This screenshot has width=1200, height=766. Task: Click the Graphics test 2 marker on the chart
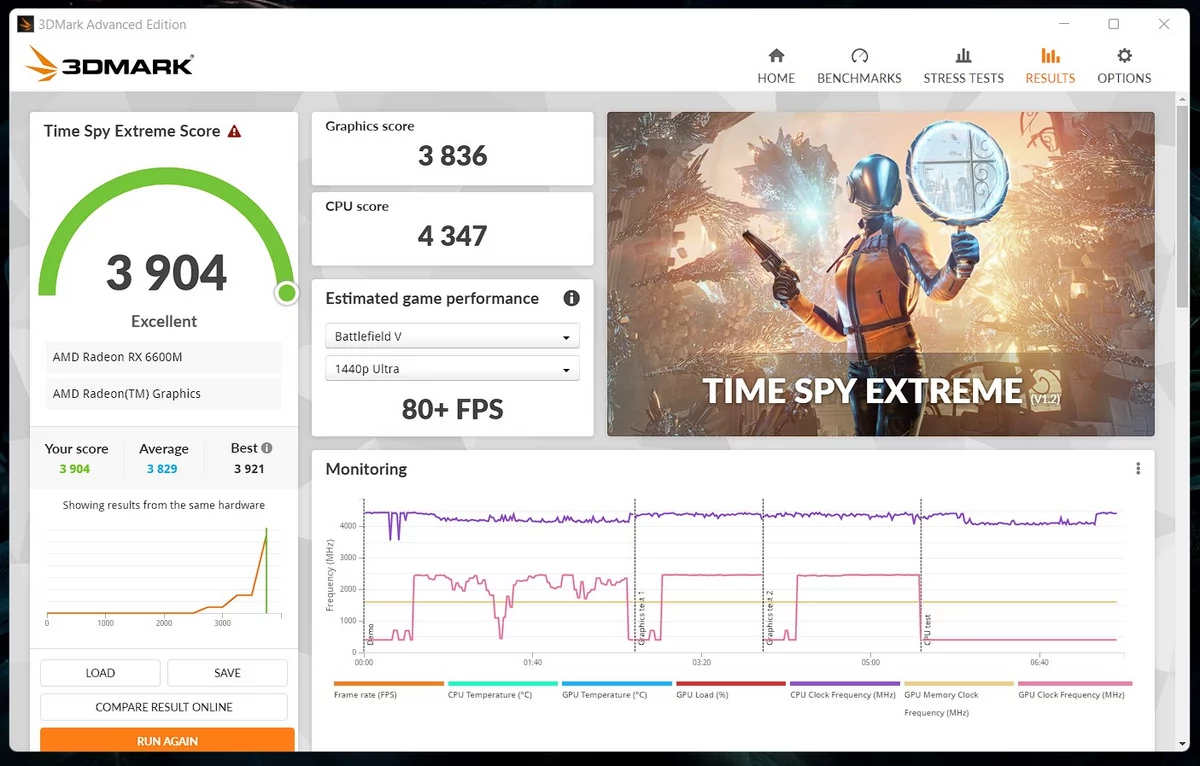click(770, 616)
